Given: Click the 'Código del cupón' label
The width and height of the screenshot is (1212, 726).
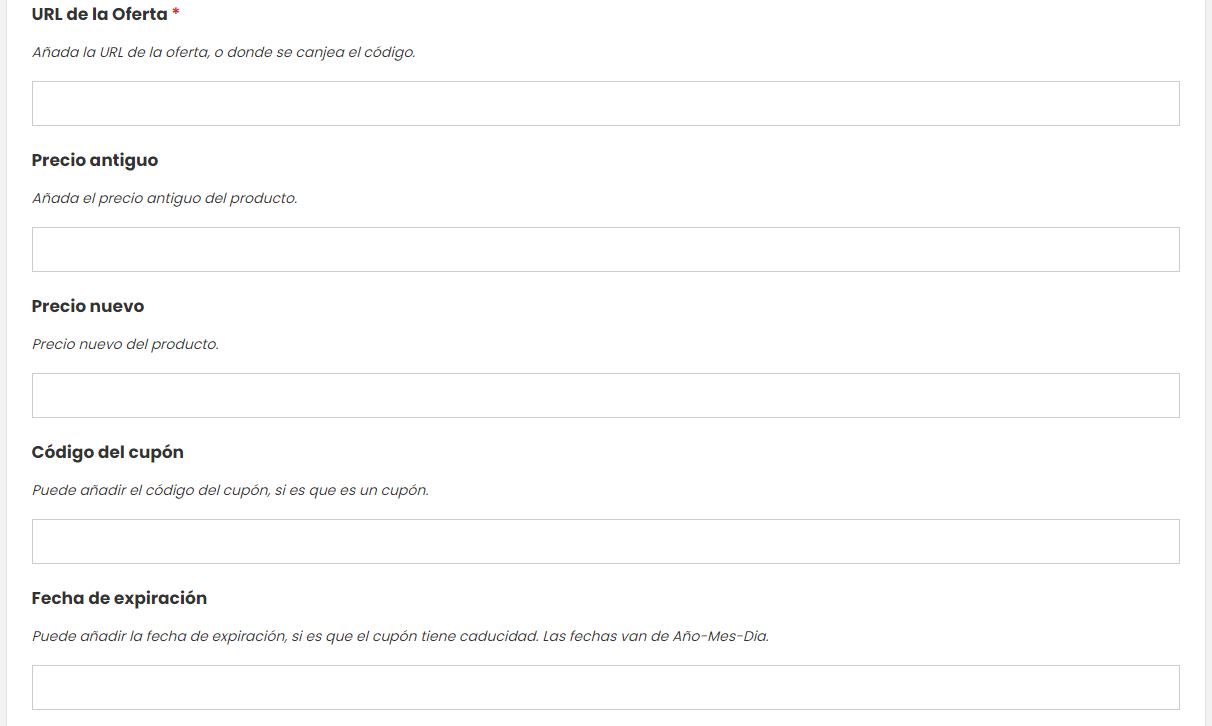Looking at the screenshot, I should (108, 453).
